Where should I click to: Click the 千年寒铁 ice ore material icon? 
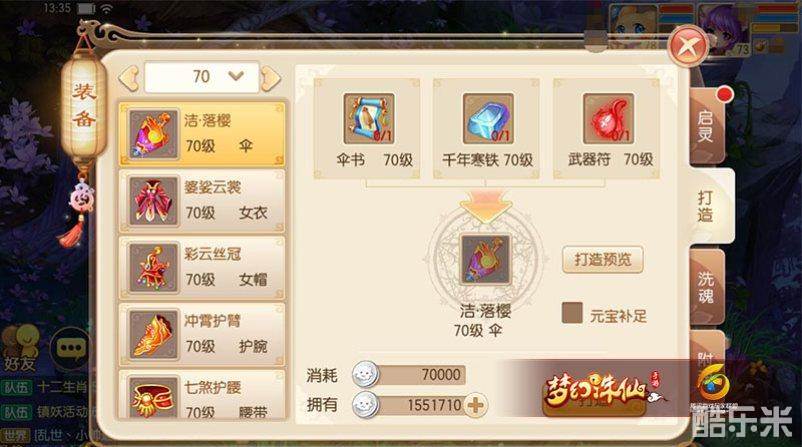click(488, 119)
